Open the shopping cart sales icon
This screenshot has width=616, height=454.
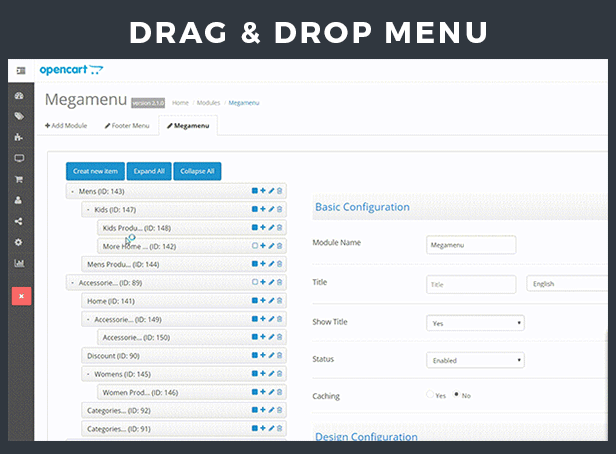(x=21, y=180)
